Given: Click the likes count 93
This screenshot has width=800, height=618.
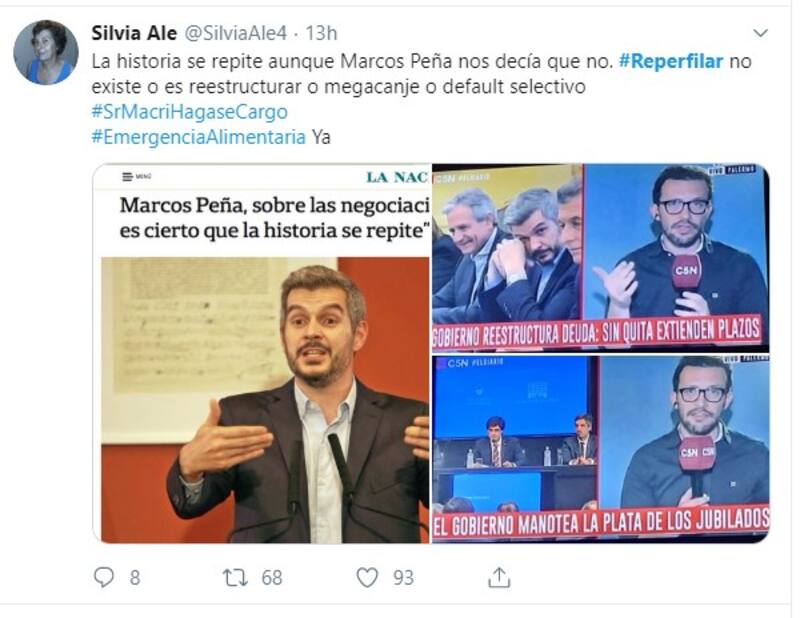Looking at the screenshot, I should [x=403, y=578].
